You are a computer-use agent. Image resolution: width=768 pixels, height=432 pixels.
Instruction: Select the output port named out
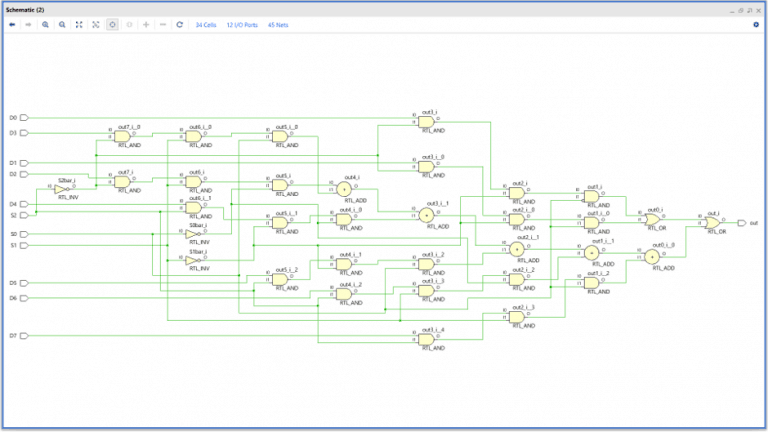[742, 223]
